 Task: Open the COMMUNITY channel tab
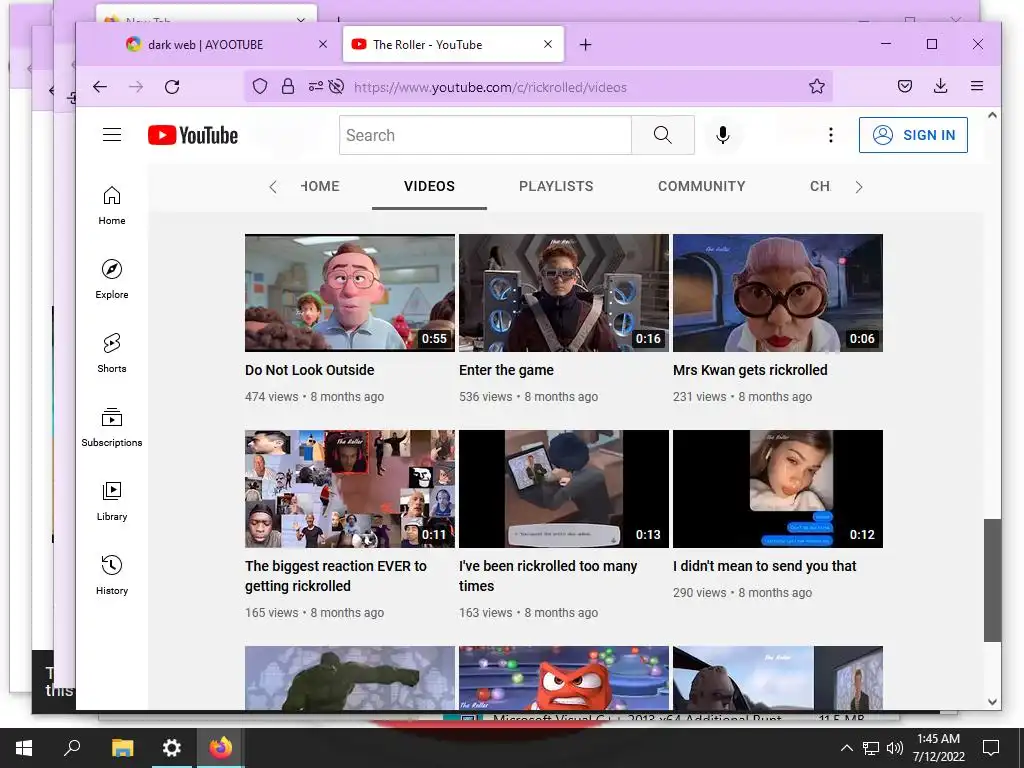tap(701, 186)
